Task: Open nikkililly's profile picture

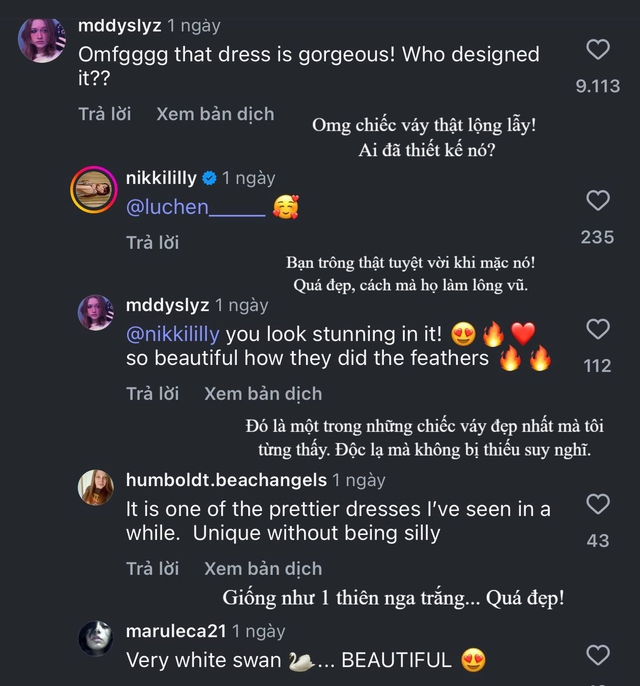Action: point(94,187)
